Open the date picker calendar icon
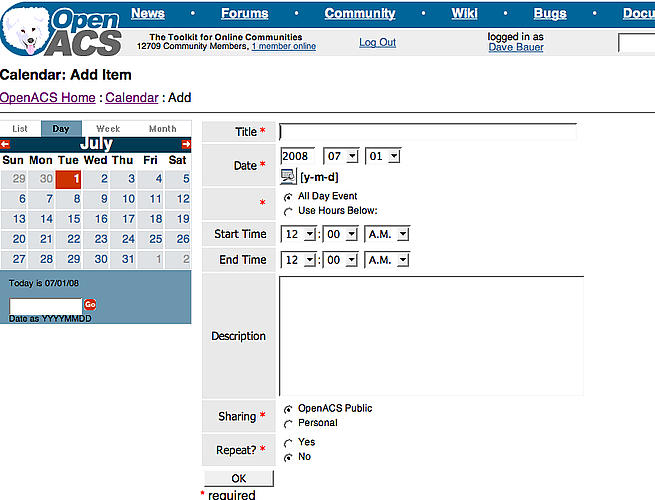Image resolution: width=655 pixels, height=500 pixels. [x=289, y=177]
